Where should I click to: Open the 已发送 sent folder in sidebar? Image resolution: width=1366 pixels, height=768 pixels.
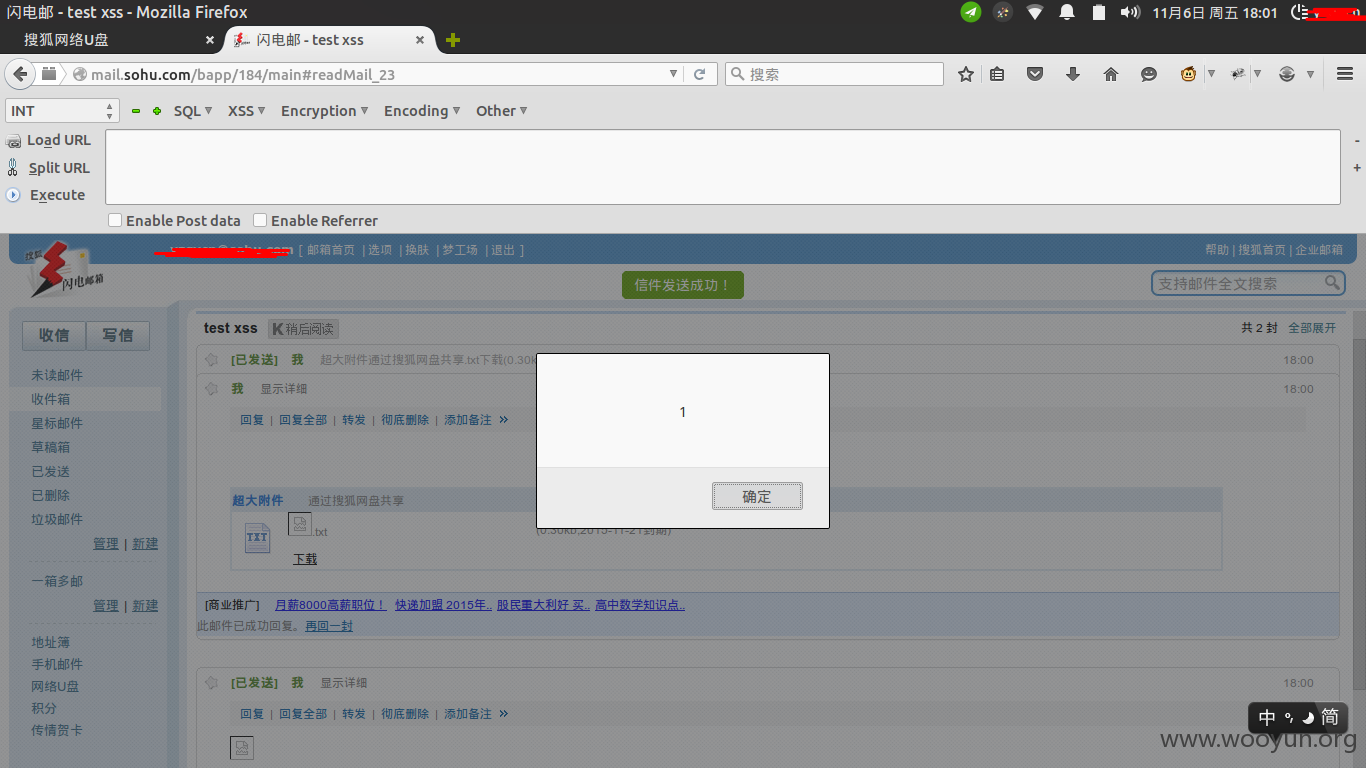[50, 471]
